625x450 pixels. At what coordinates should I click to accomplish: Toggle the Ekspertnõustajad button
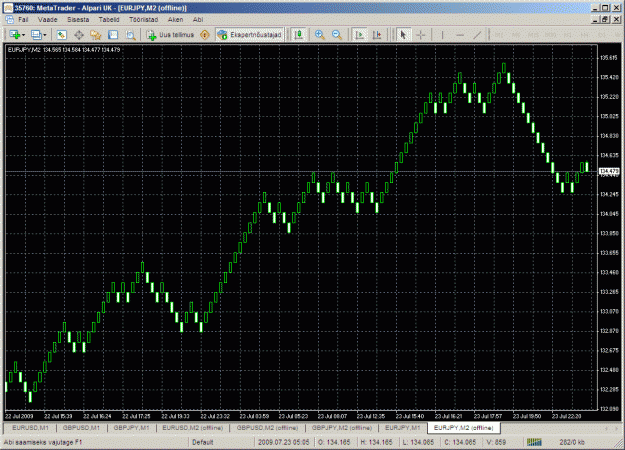(250, 35)
